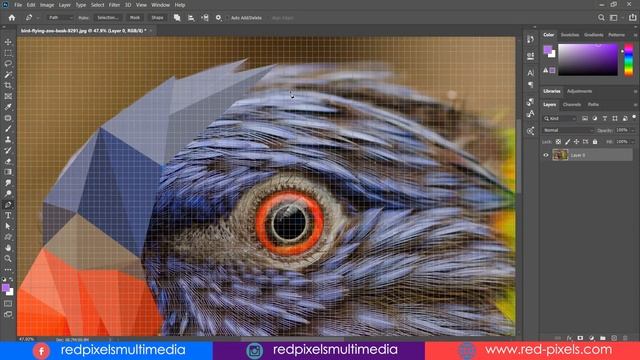Select the Magic Wand tool
The image size is (640, 360).
pos(8,75)
